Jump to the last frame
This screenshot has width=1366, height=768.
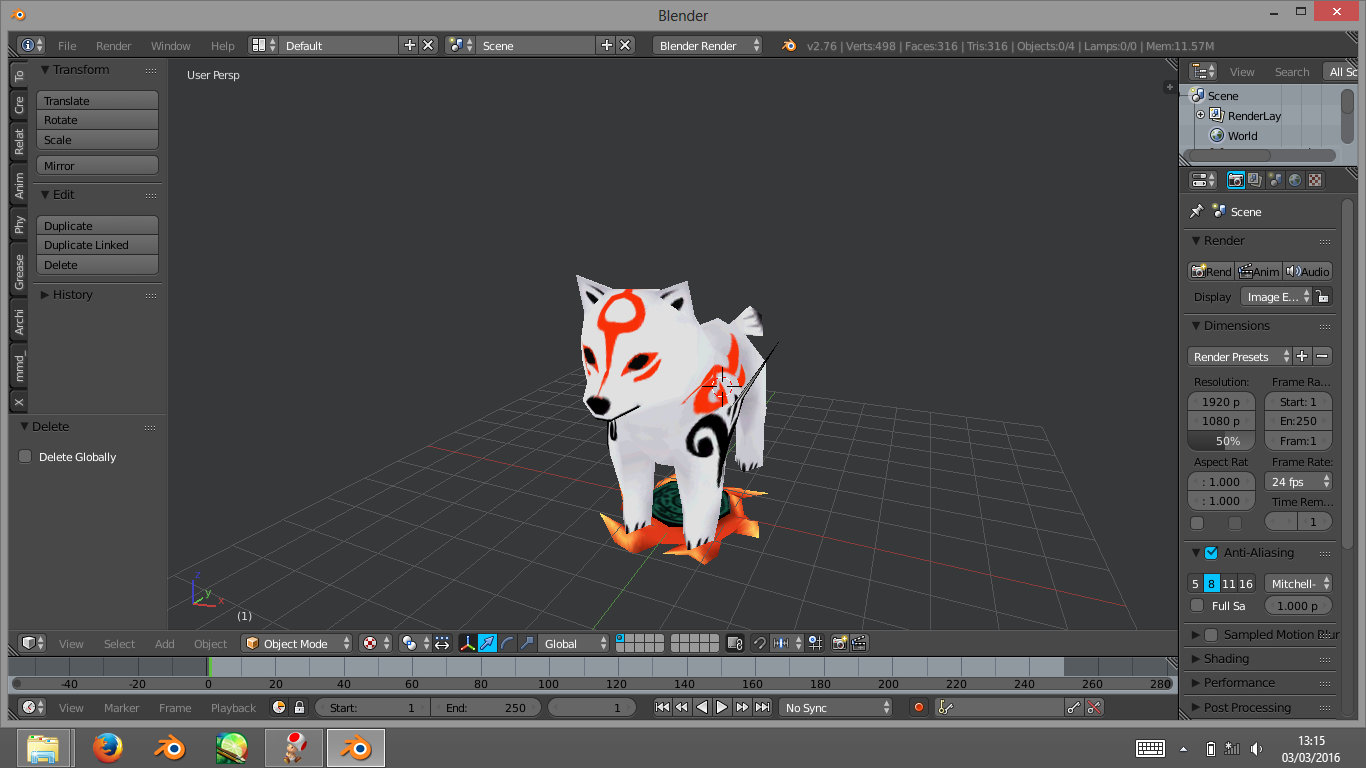[x=762, y=707]
